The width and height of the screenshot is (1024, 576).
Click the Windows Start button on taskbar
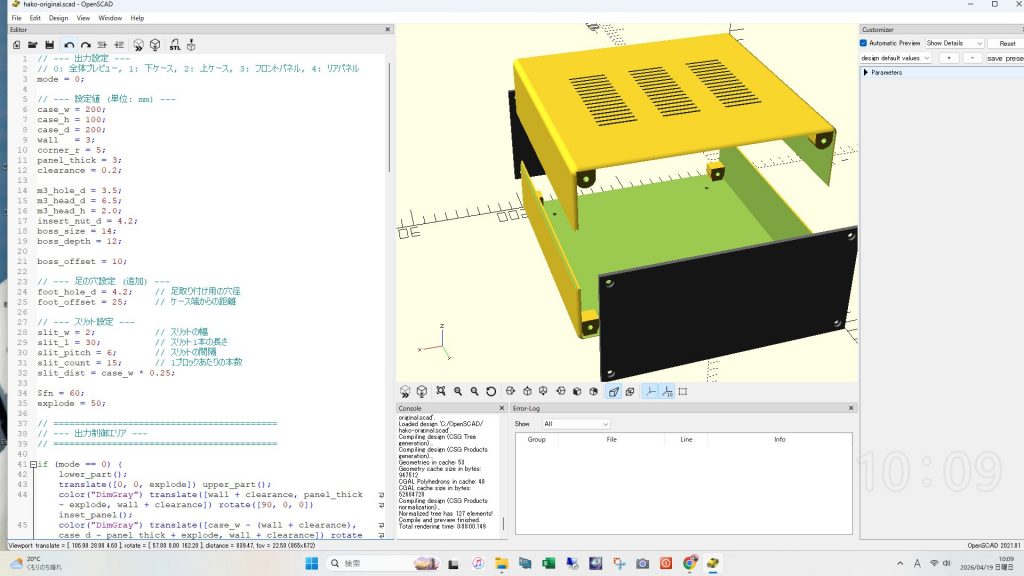pos(312,564)
